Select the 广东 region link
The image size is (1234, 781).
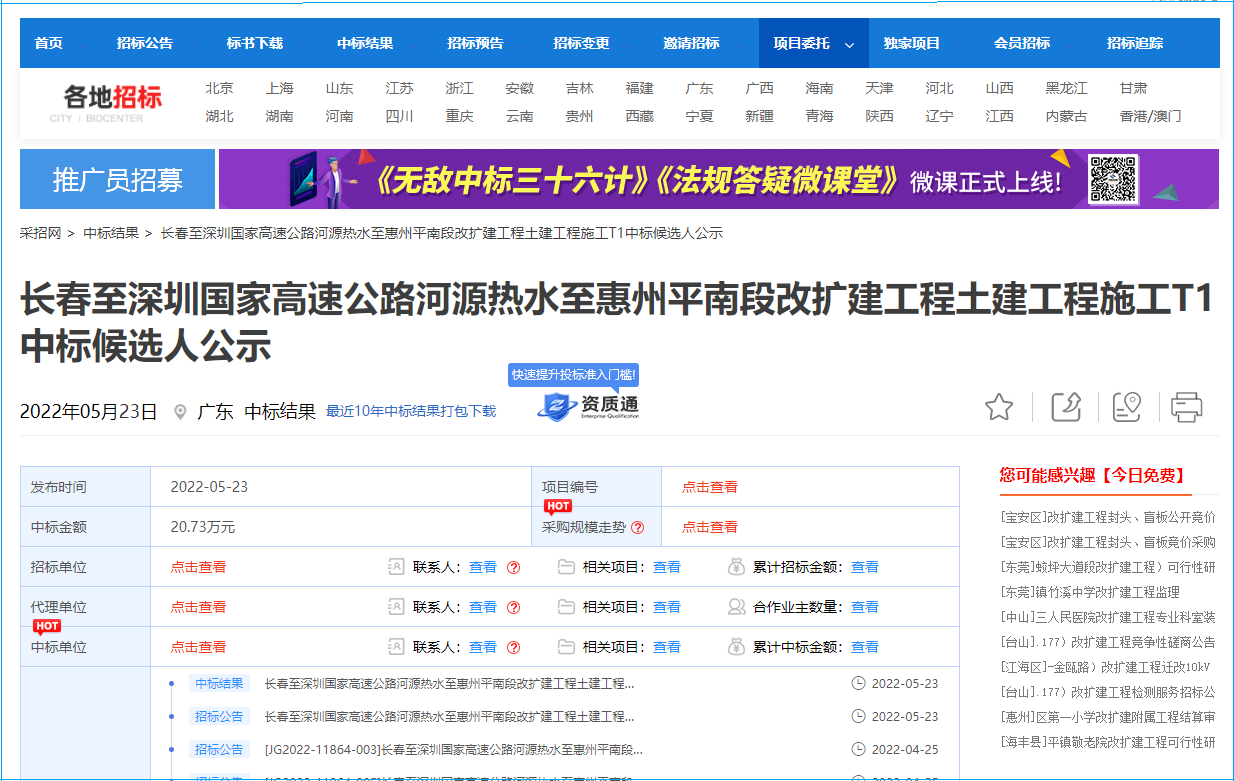(x=699, y=88)
